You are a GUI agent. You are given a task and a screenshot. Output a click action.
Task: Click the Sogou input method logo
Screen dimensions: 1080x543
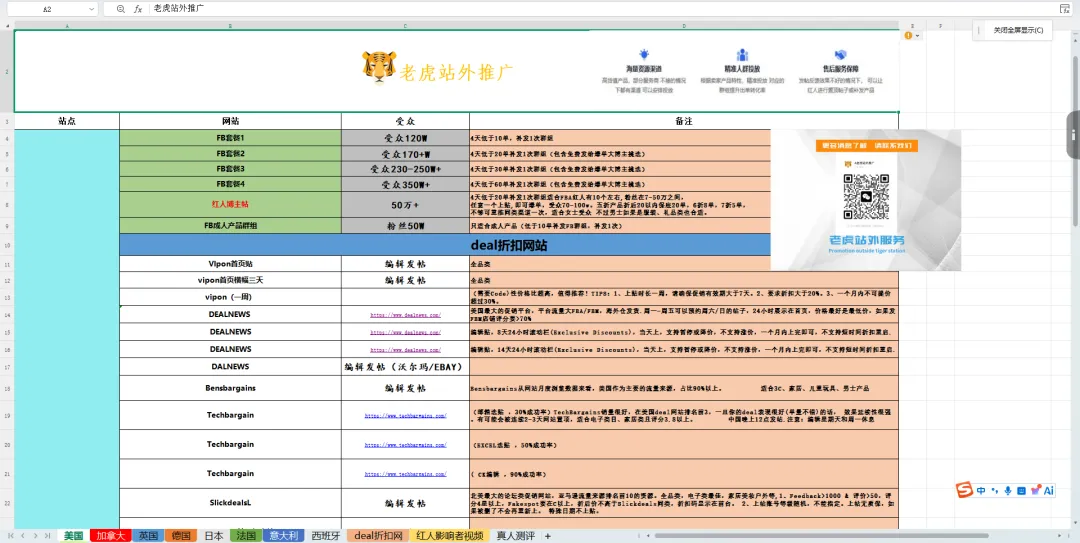click(964, 491)
